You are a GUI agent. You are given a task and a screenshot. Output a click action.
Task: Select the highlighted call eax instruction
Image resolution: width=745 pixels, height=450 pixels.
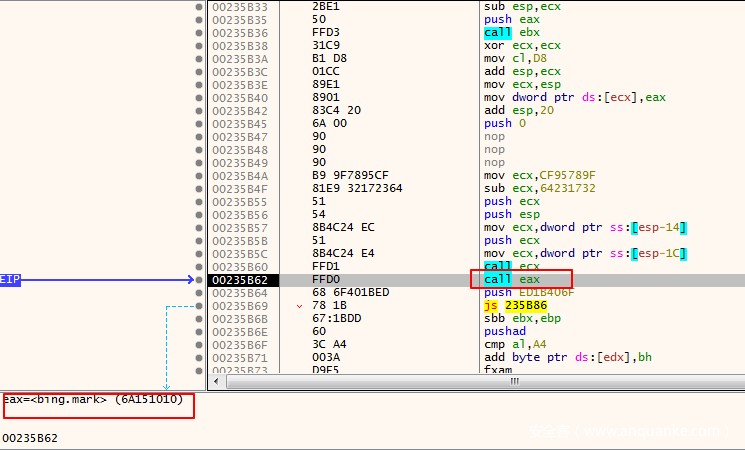click(505, 280)
